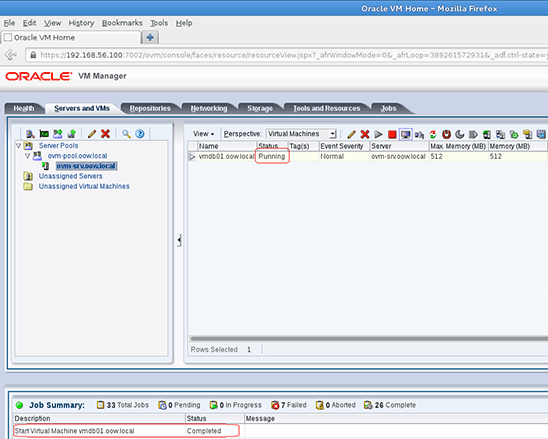The height and width of the screenshot is (439, 548).
Task: Expand the vmdb01.oow.local row details
Action: click(192, 157)
